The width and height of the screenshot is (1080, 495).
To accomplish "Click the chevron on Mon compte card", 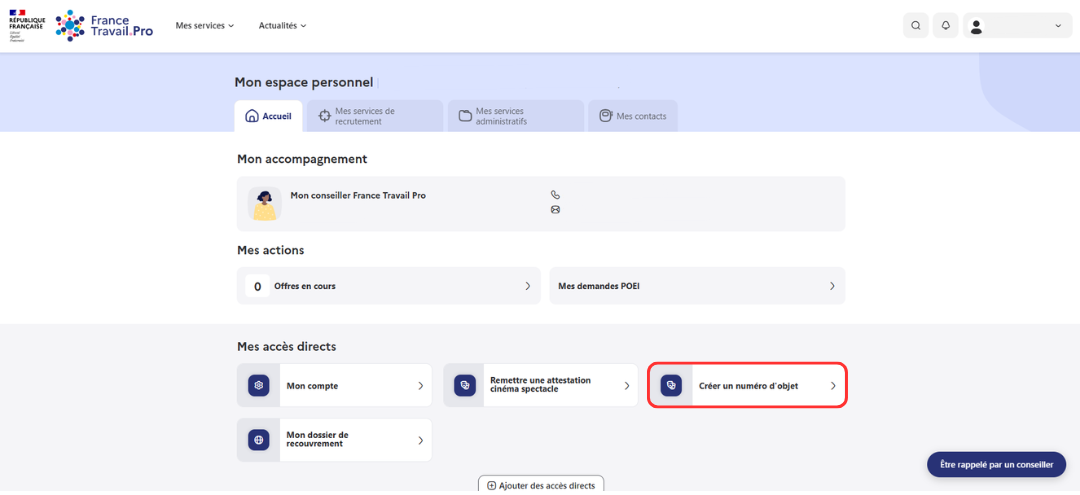I will [420, 386].
